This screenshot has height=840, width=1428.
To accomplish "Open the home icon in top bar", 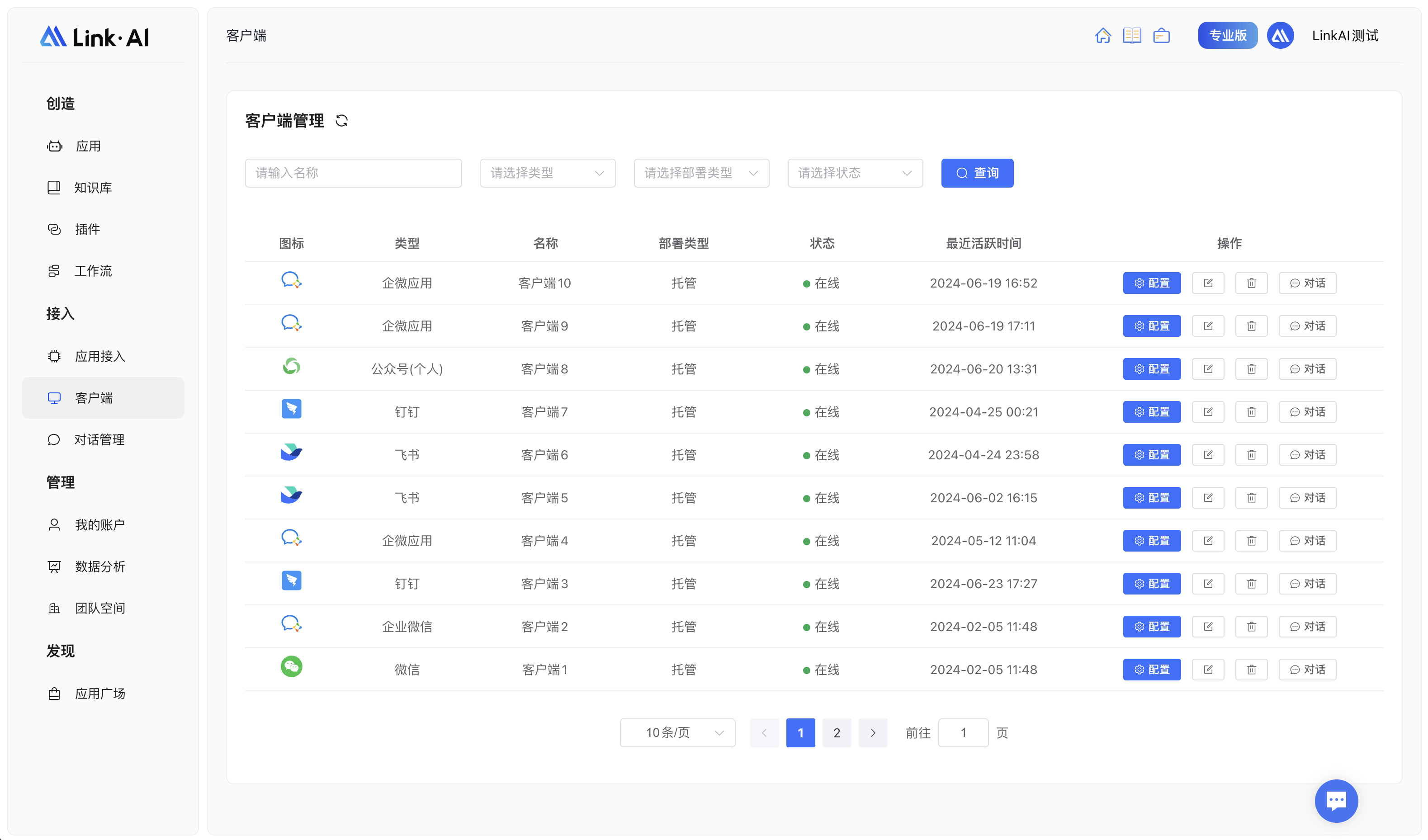I will click(x=1102, y=36).
